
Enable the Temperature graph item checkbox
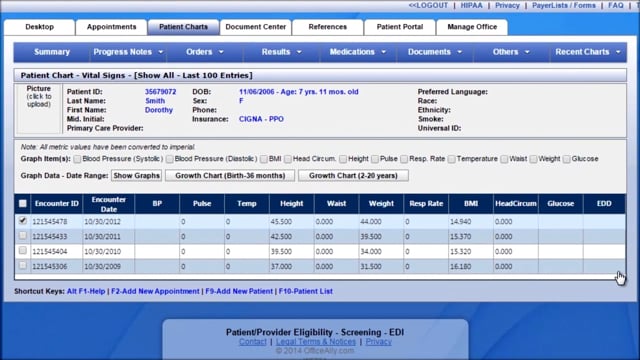pyautogui.click(x=451, y=159)
